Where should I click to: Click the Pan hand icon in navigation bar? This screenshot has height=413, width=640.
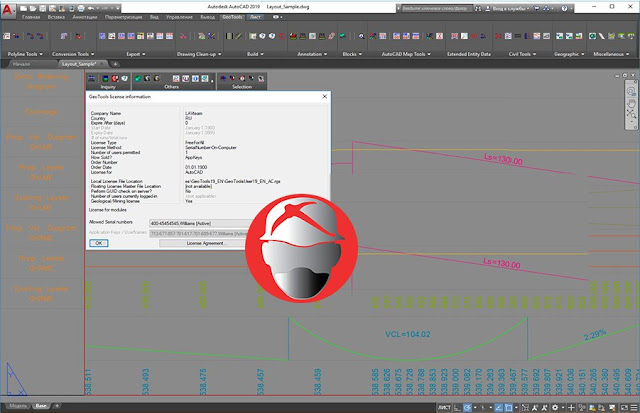(631, 103)
